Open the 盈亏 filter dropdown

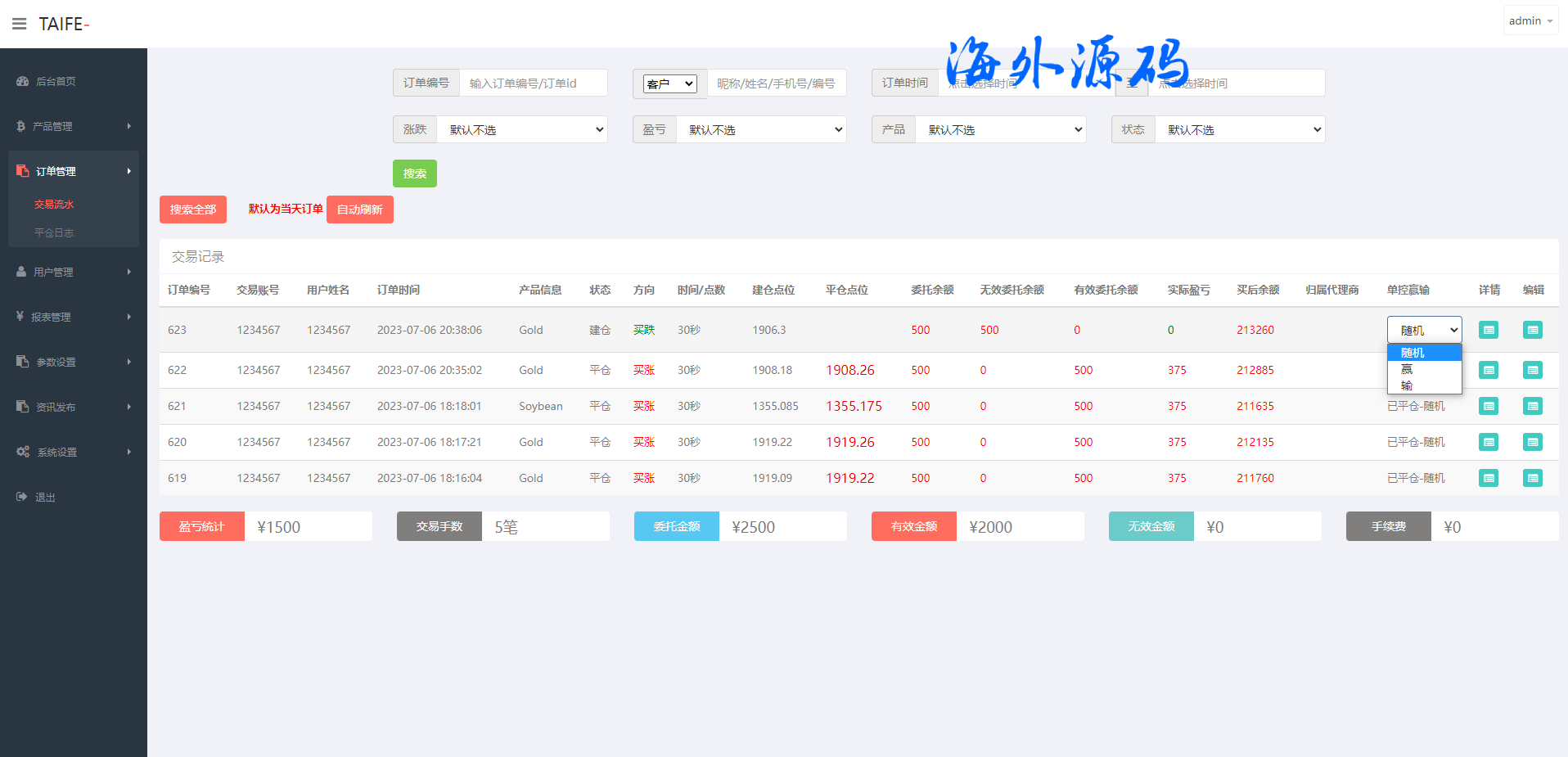pos(761,129)
